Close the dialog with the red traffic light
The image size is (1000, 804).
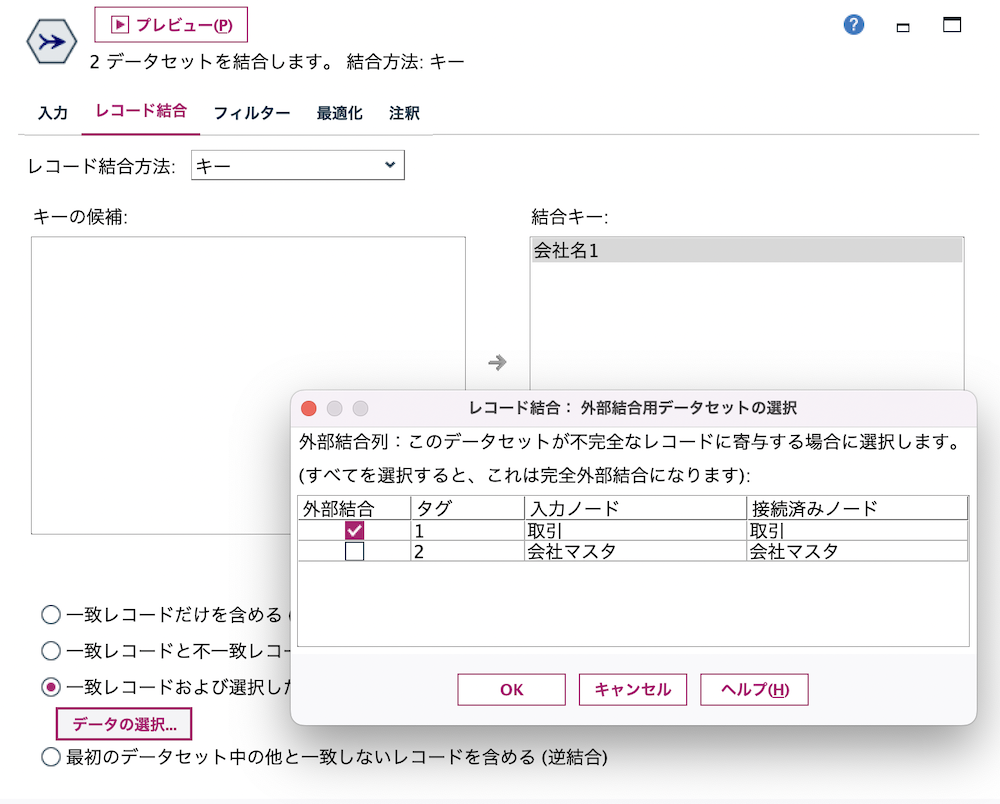coord(308,409)
